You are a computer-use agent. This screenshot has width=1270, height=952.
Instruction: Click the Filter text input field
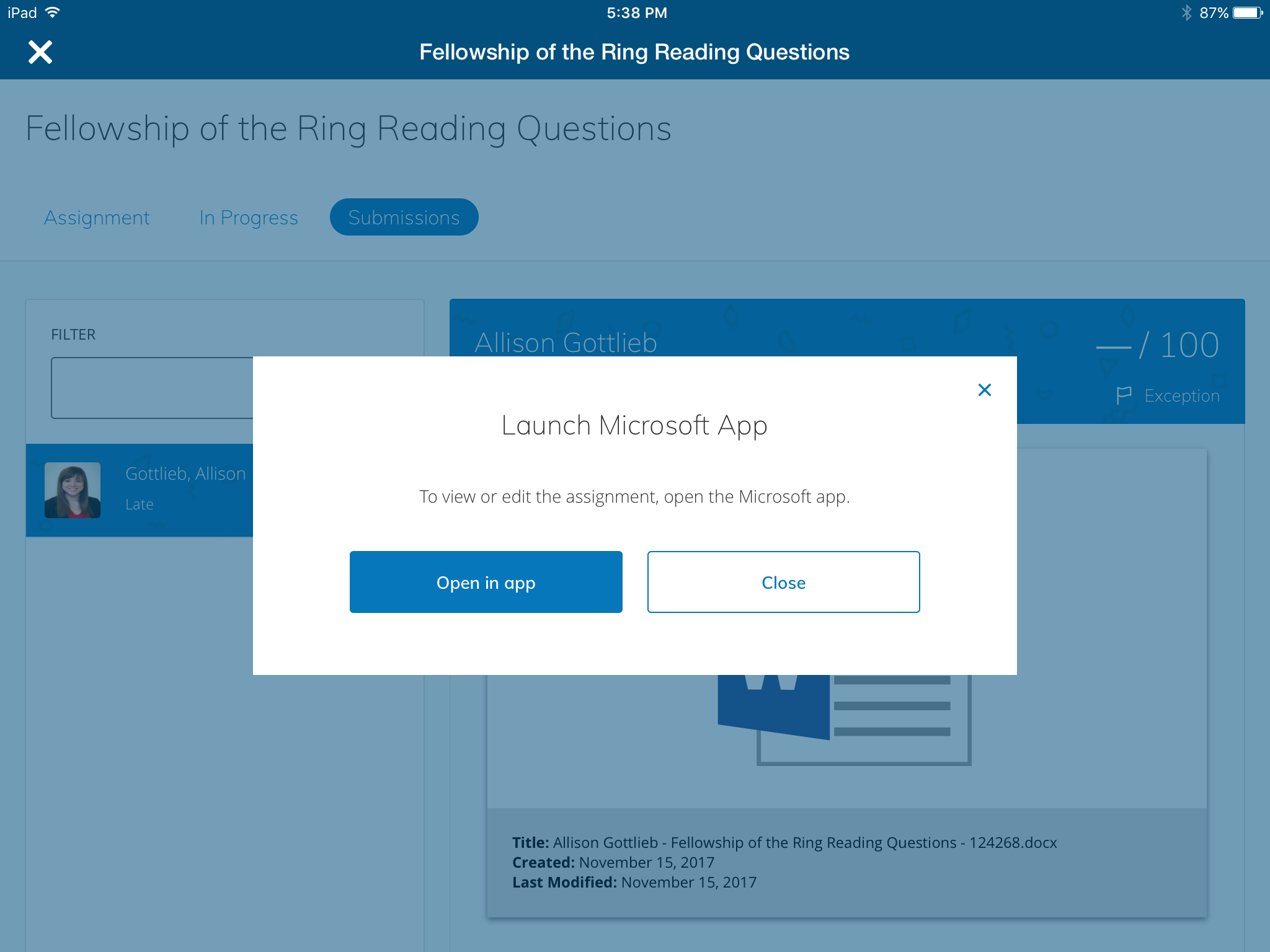(x=153, y=388)
